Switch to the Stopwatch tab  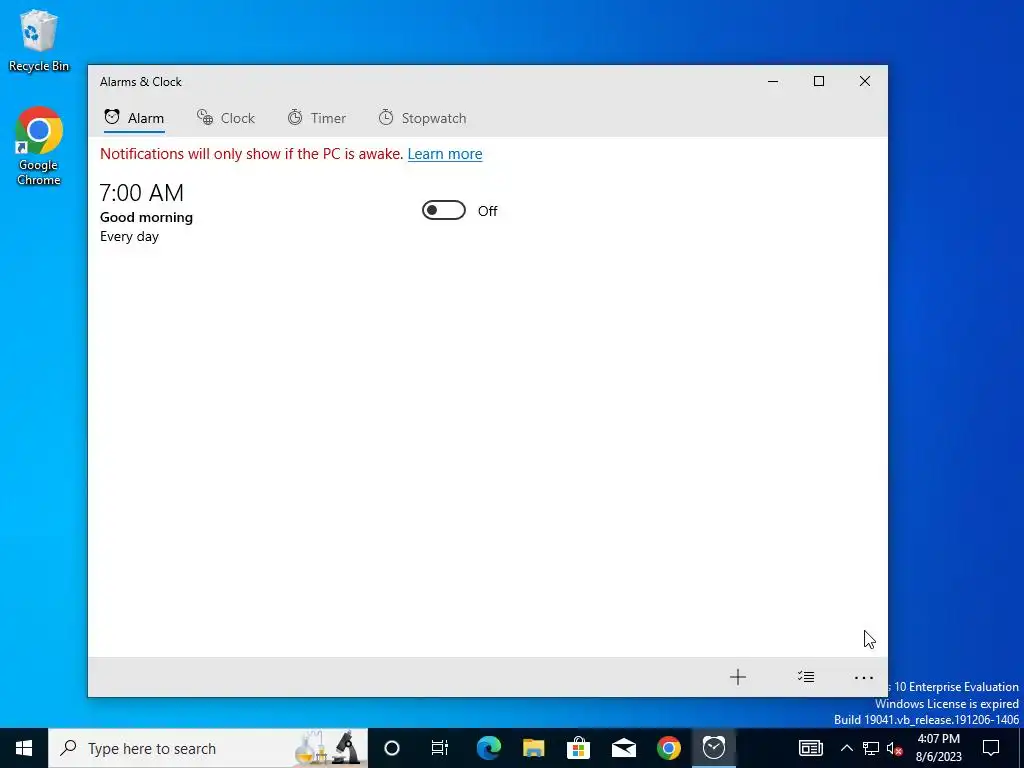point(423,118)
